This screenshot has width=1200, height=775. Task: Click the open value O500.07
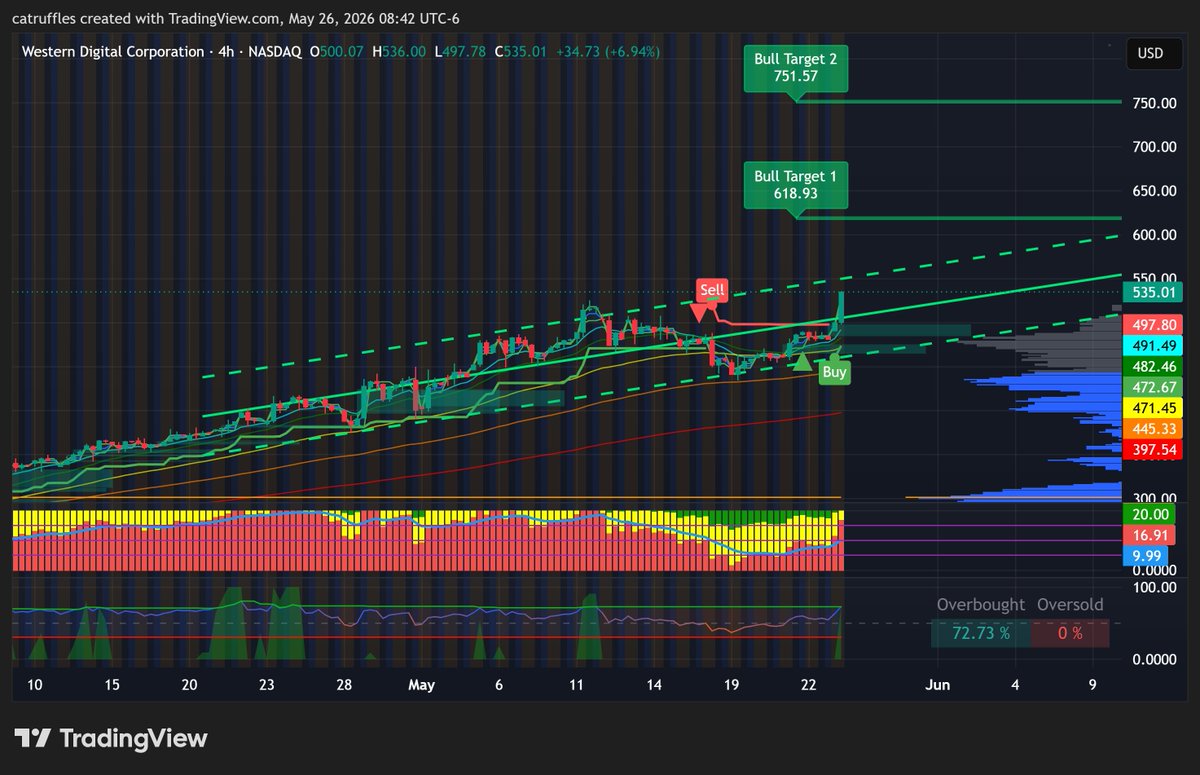[x=335, y=52]
